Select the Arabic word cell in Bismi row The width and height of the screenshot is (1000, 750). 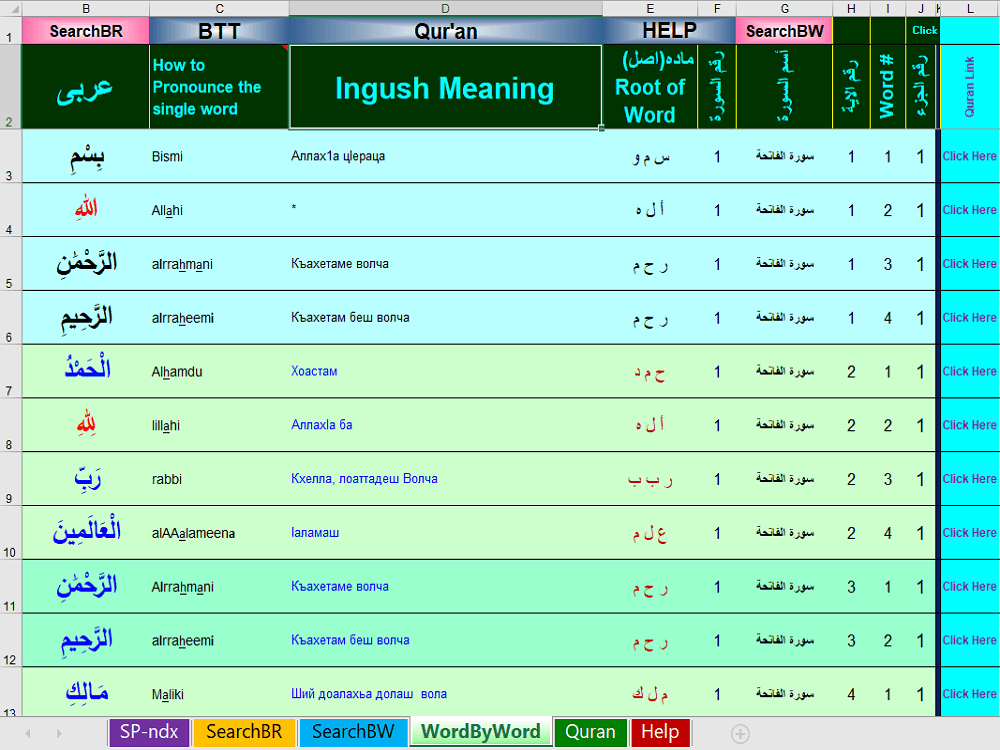[x=85, y=156]
